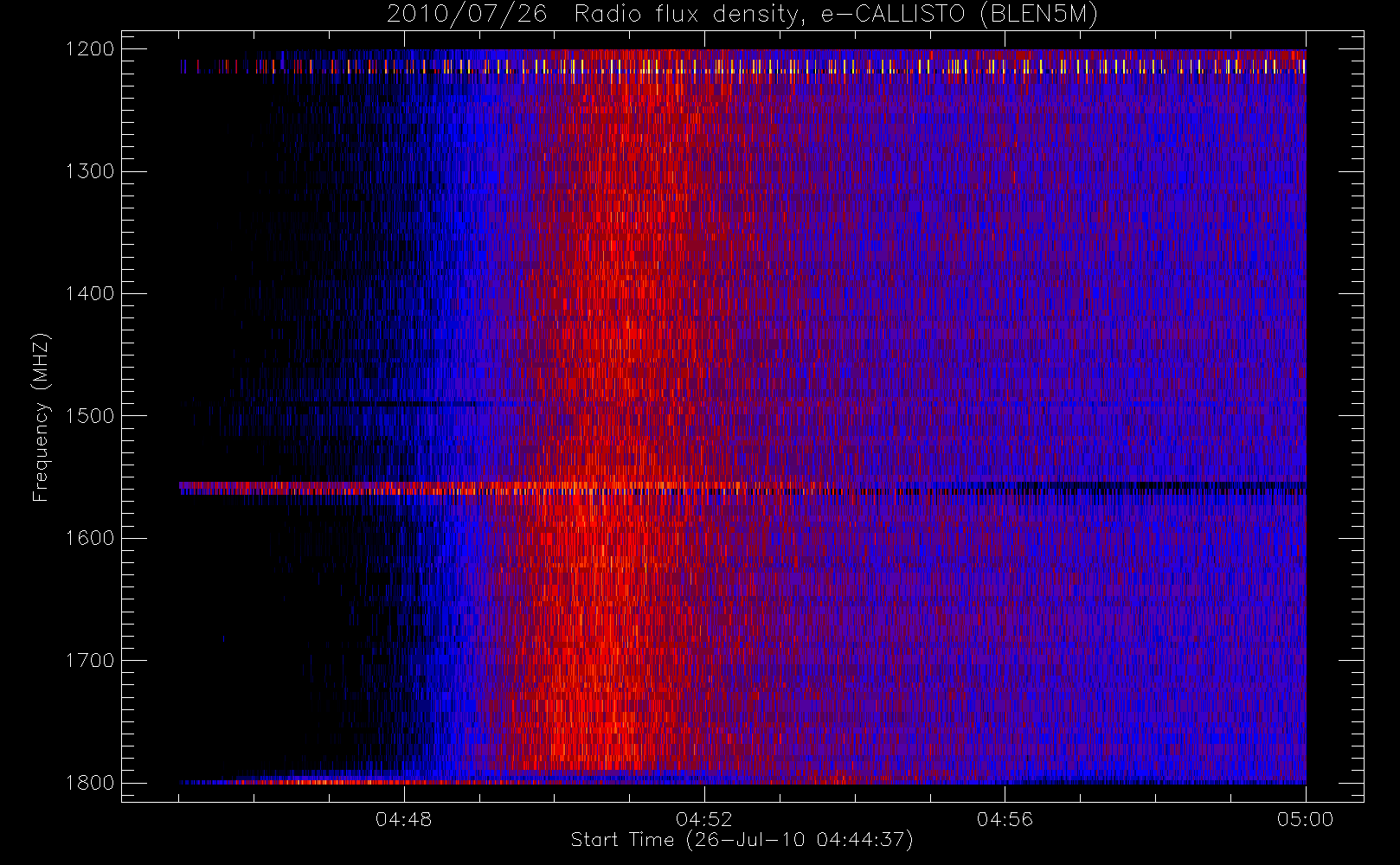Click the 04:56 time tick label
The image size is (1400, 865).
click(x=1005, y=819)
